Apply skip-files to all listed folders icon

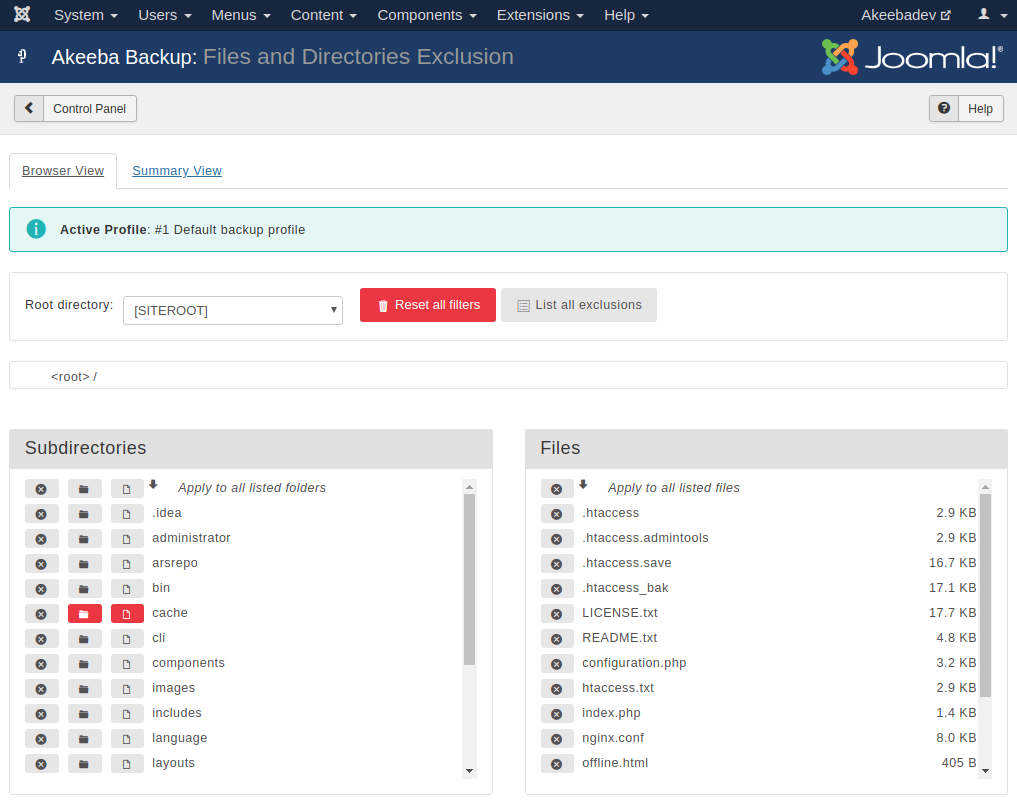click(x=127, y=488)
